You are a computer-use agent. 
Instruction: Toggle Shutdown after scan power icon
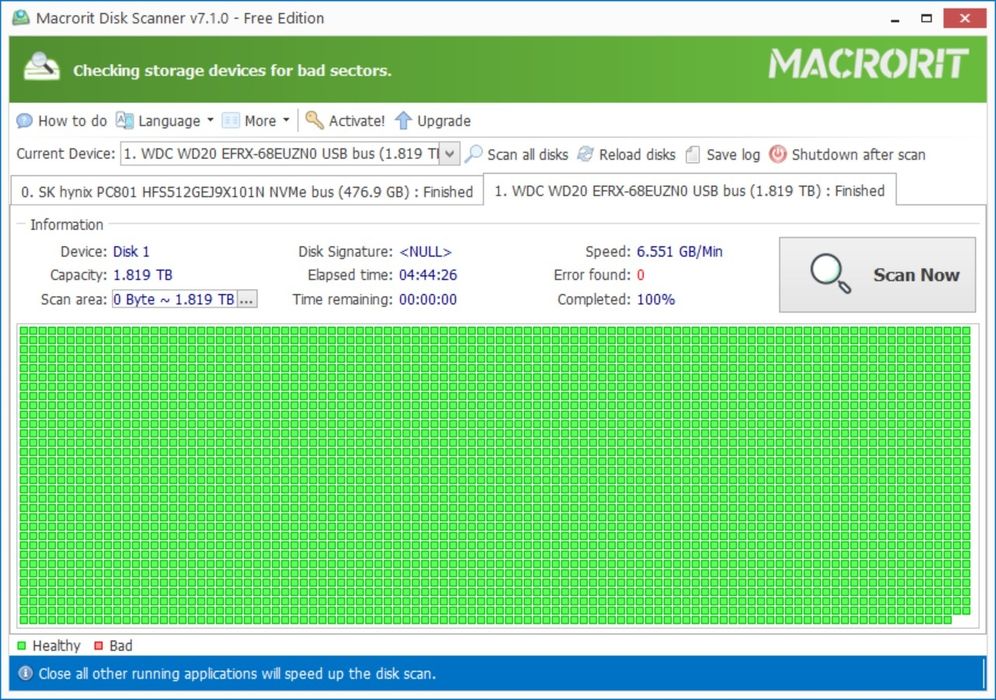pyautogui.click(x=777, y=154)
